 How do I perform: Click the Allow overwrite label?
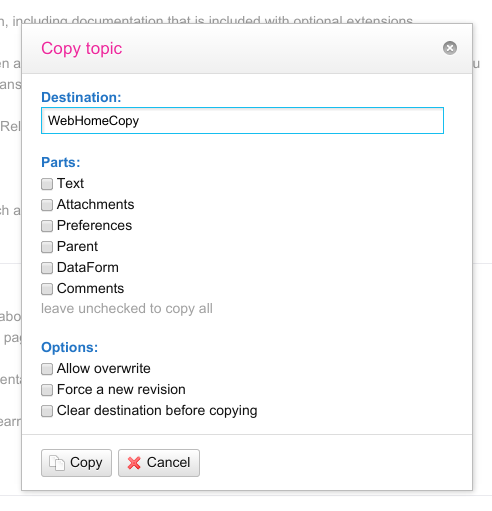tap(104, 368)
